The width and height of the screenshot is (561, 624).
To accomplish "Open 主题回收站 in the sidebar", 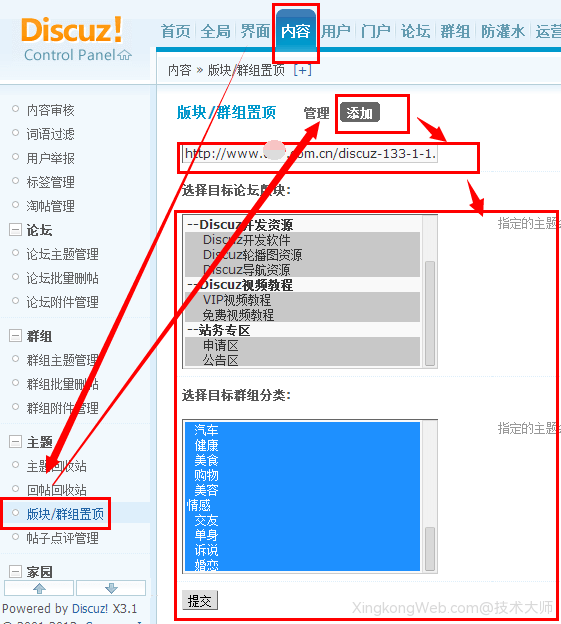I will pyautogui.click(x=56, y=466).
